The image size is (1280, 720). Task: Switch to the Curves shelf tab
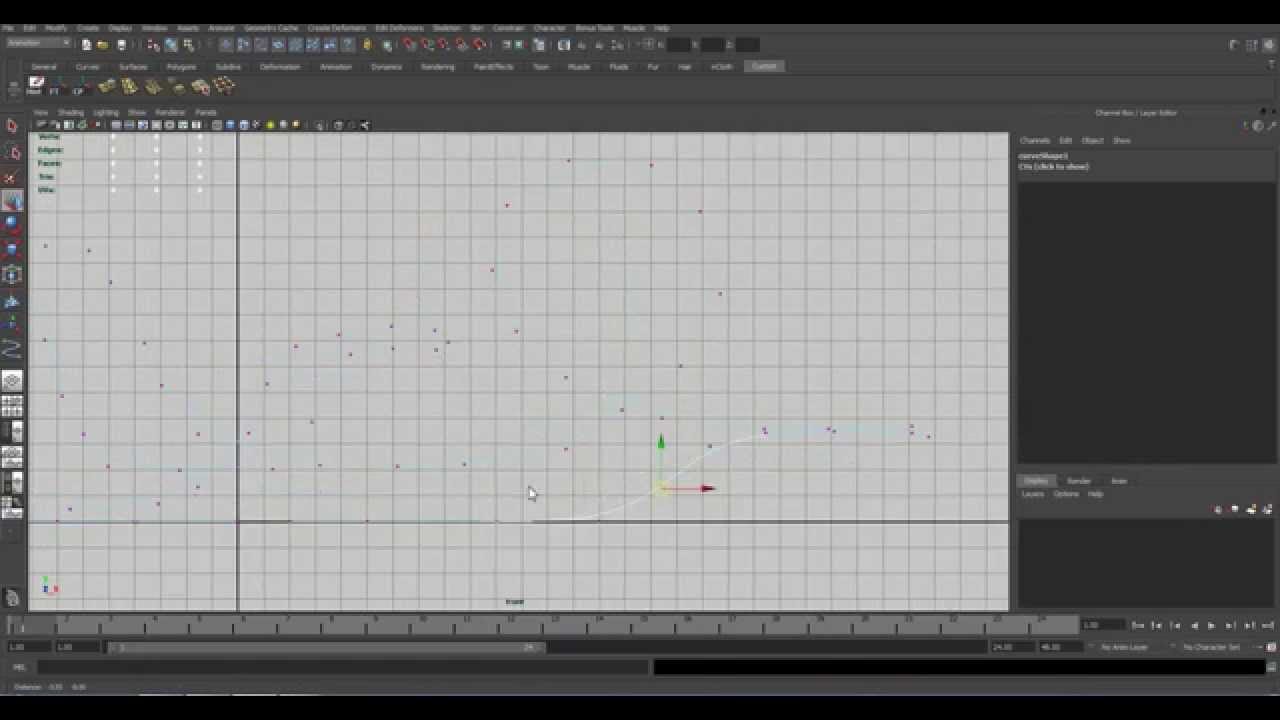88,67
